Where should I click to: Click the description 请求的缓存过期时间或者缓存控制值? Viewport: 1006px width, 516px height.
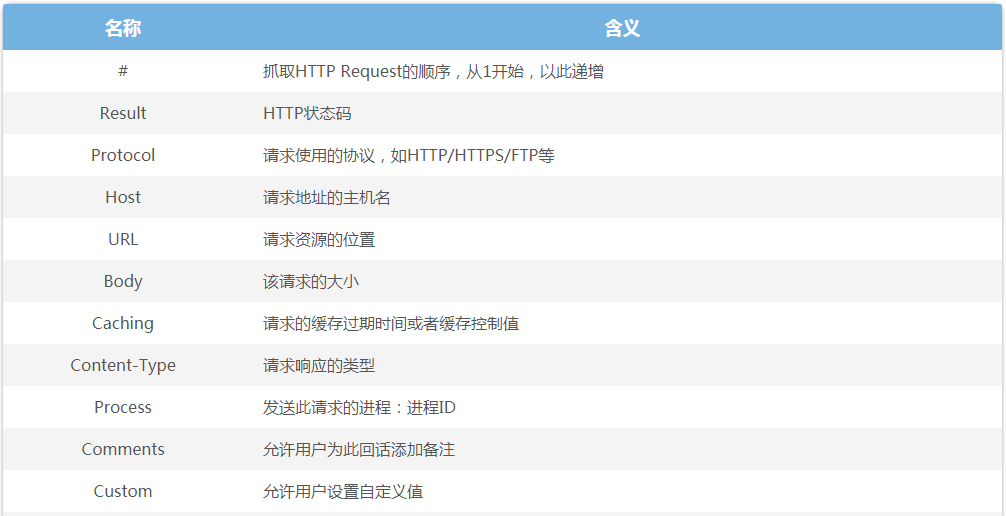pyautogui.click(x=391, y=323)
